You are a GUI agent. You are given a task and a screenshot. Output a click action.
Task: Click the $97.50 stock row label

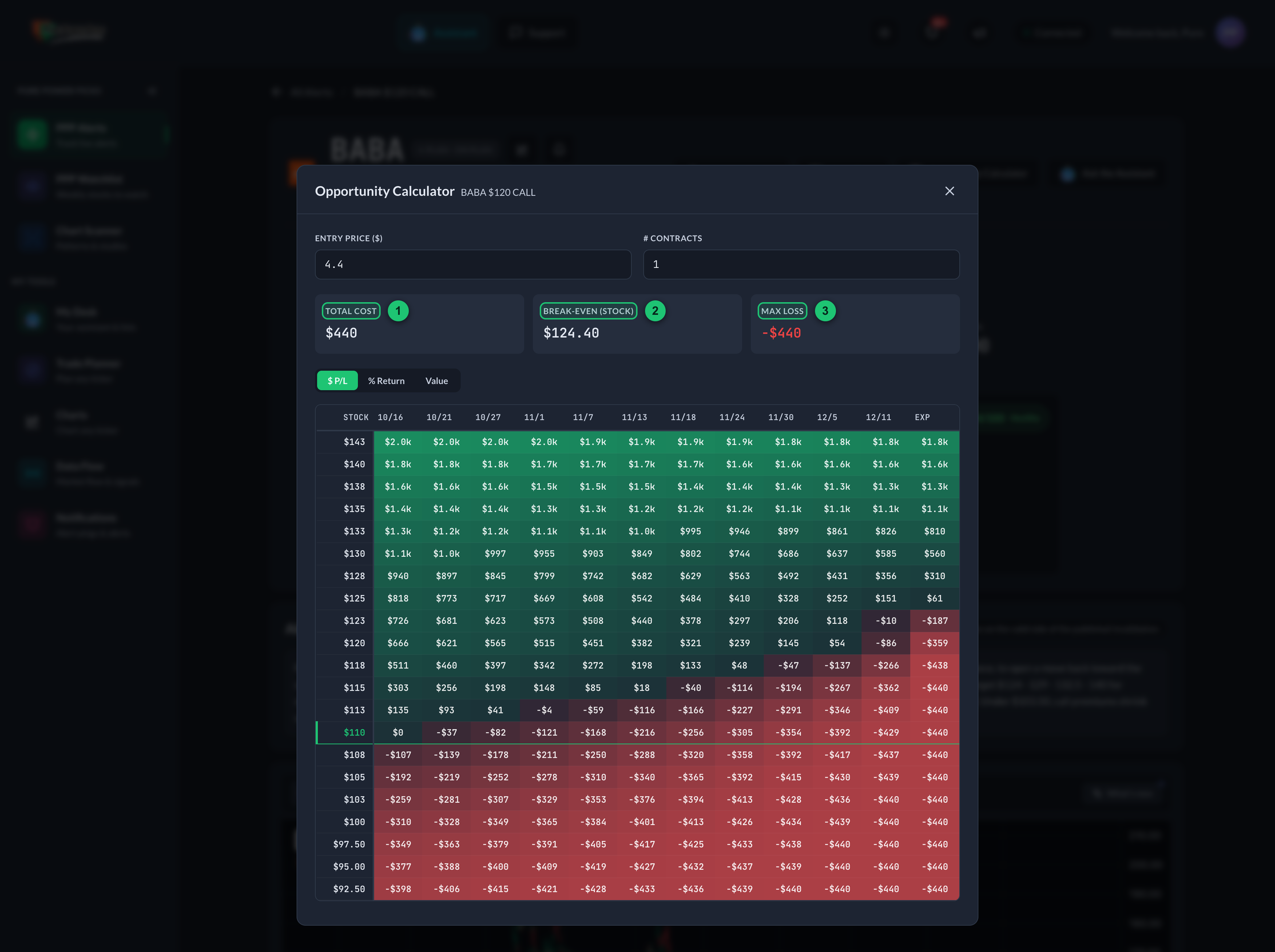(349, 844)
